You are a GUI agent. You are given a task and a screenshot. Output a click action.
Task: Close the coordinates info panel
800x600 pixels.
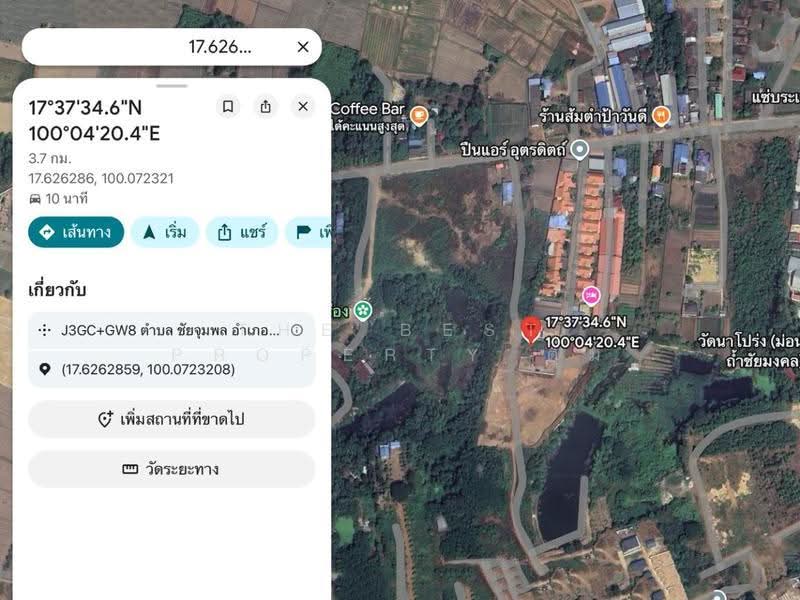point(303,107)
